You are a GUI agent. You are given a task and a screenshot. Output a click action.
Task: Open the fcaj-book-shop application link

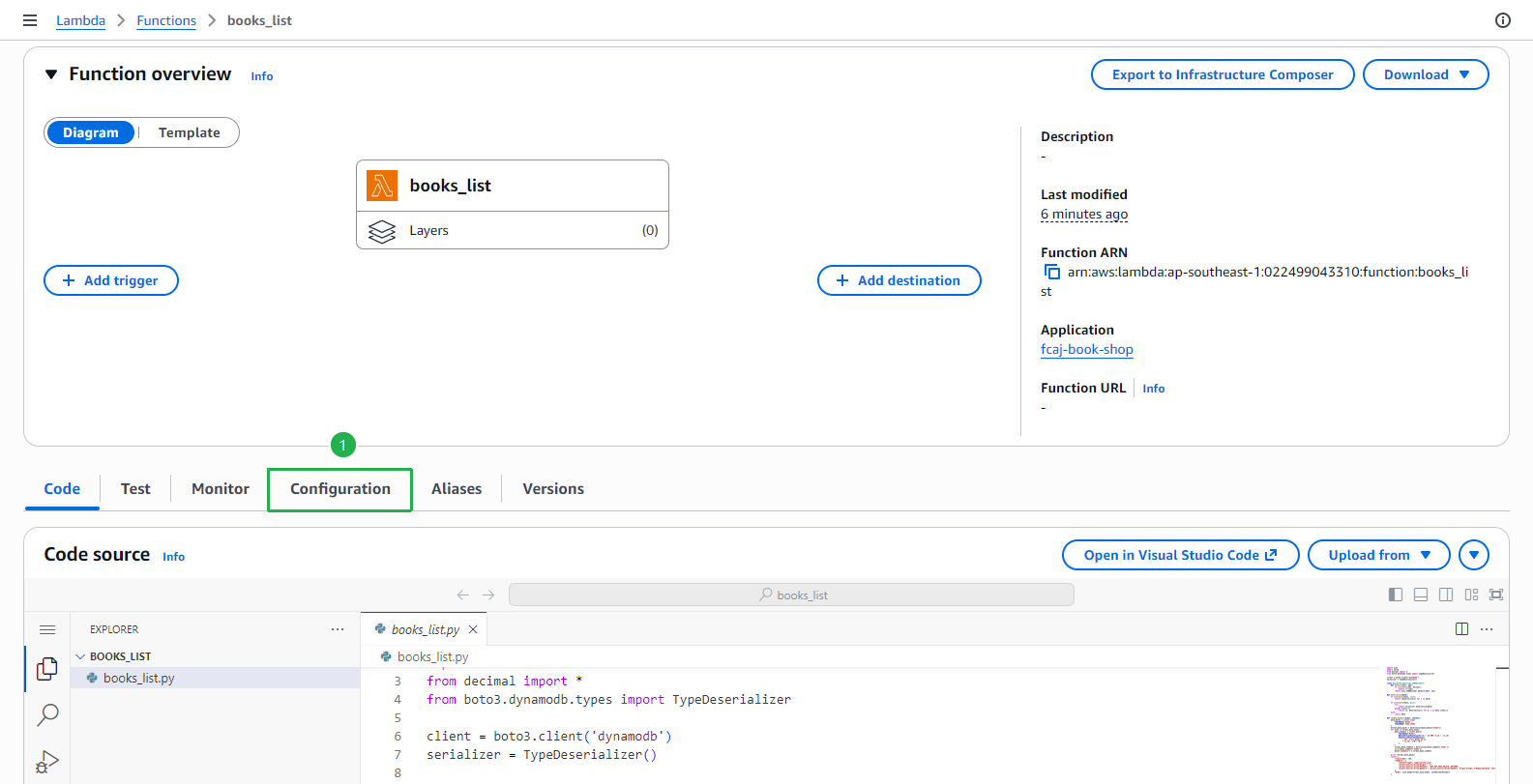click(1087, 349)
